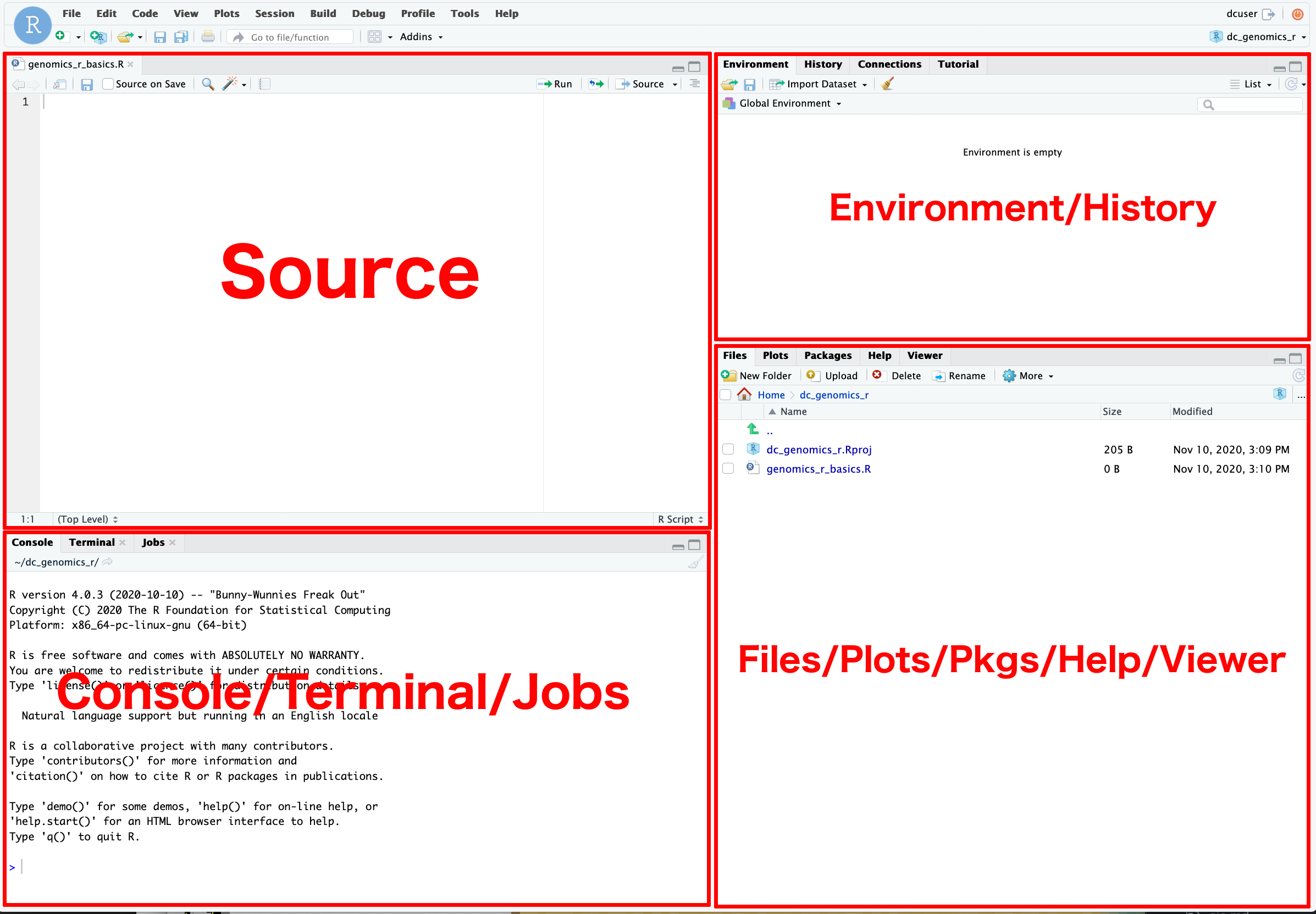Click the code tools magic wand icon
Viewport: 1316px width, 914px height.
click(x=230, y=84)
